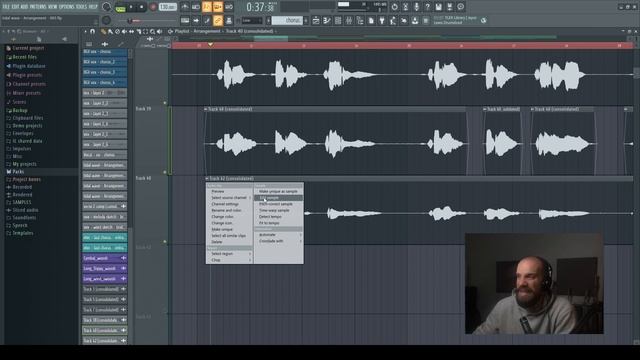
Task: Select the Select tool in playlist toolbar
Action: point(145,31)
